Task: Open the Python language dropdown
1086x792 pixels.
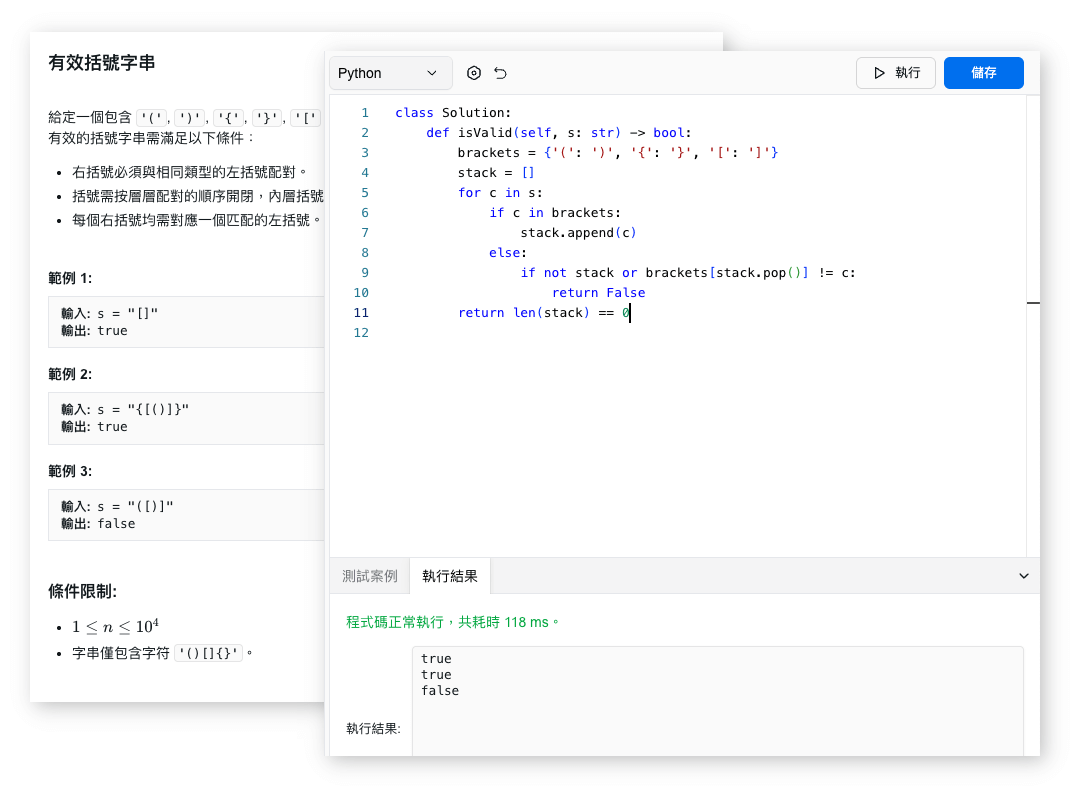Action: (x=390, y=73)
